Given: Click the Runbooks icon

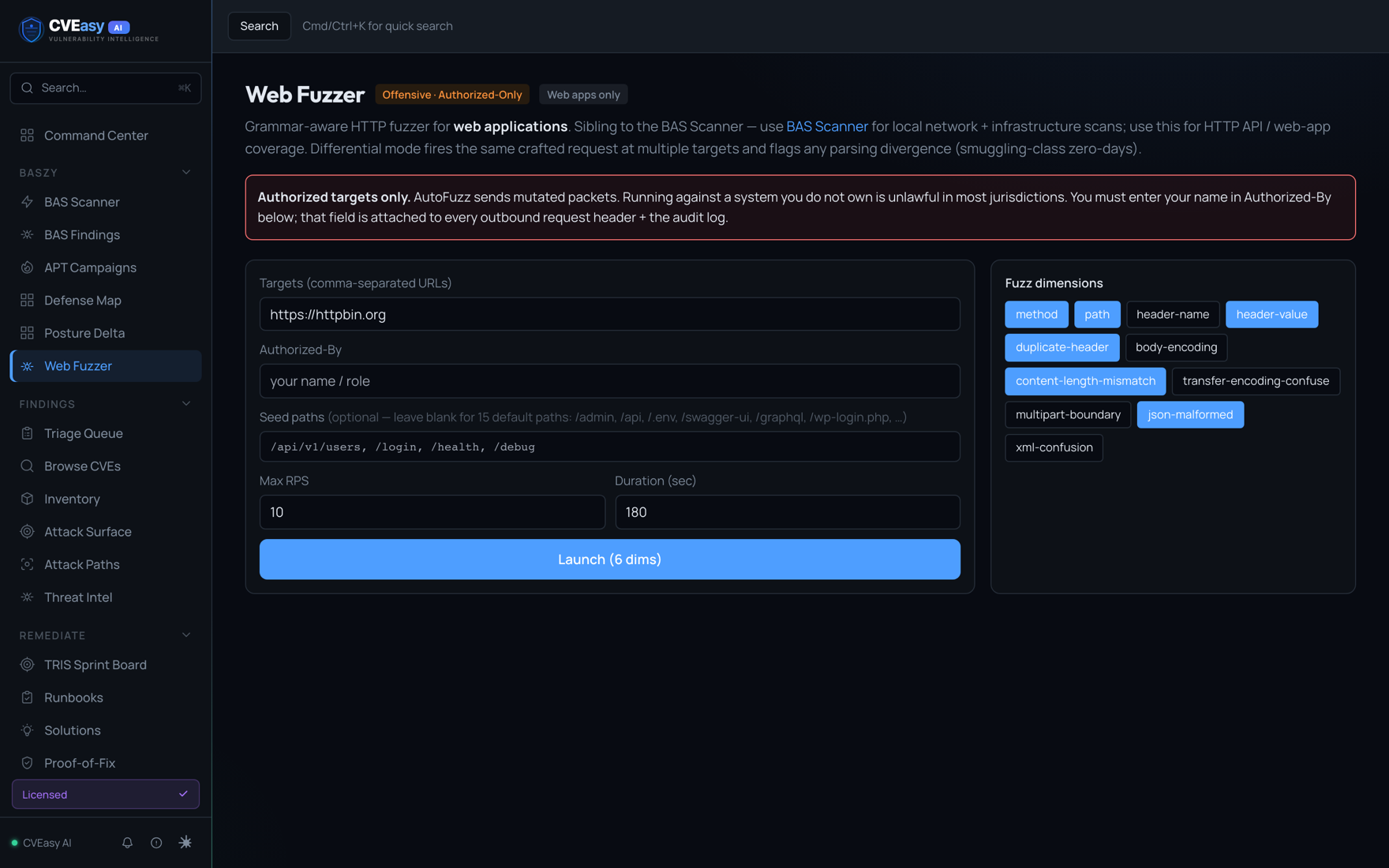Looking at the screenshot, I should (28, 698).
